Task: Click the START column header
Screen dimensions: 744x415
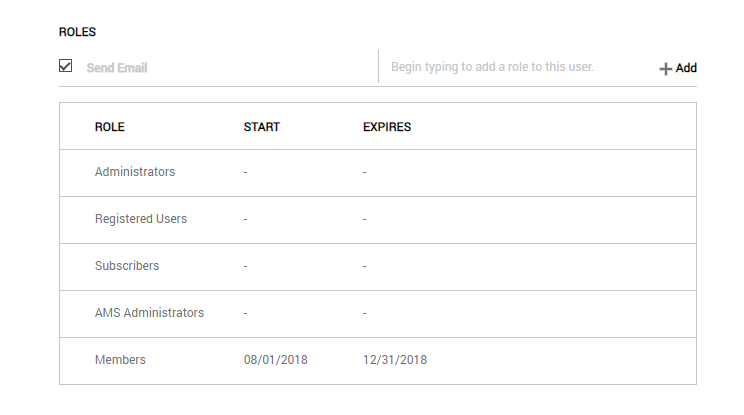Action: (261, 127)
